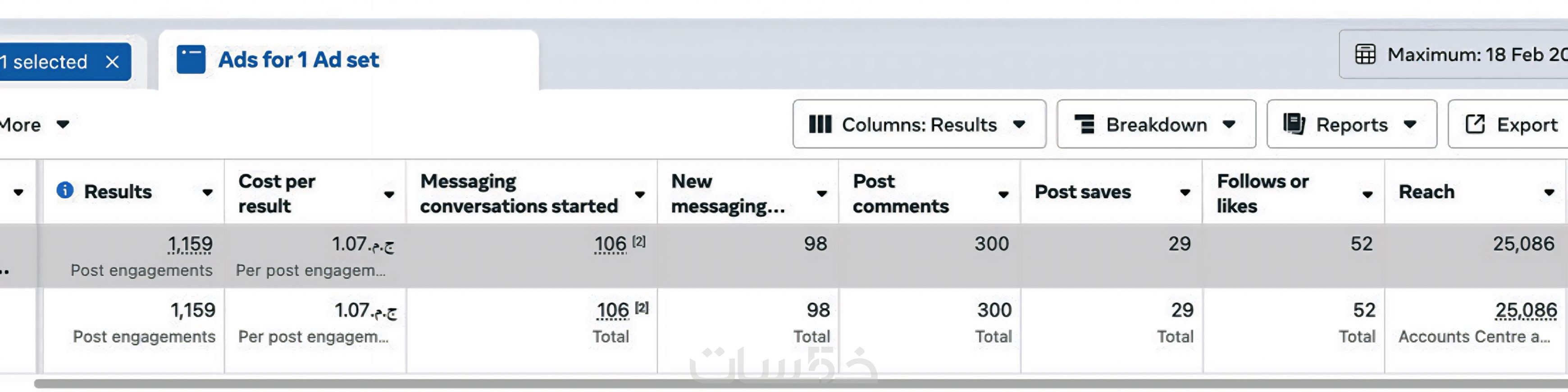This screenshot has height=392, width=1568.
Task: Click the X on the 1 selected chip
Action: (112, 61)
